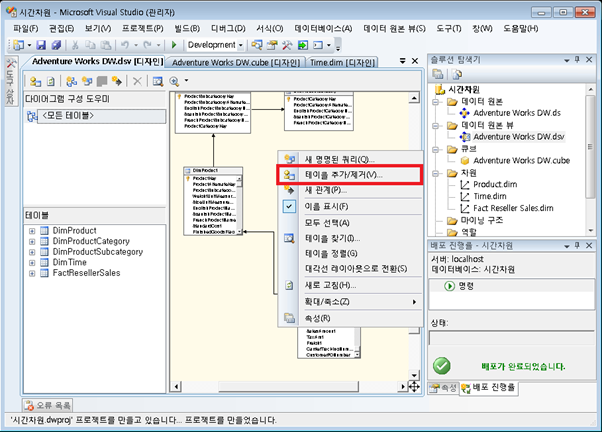Click the DimProduct table header in diagram
The width and height of the screenshot is (602, 432).
coord(213,170)
